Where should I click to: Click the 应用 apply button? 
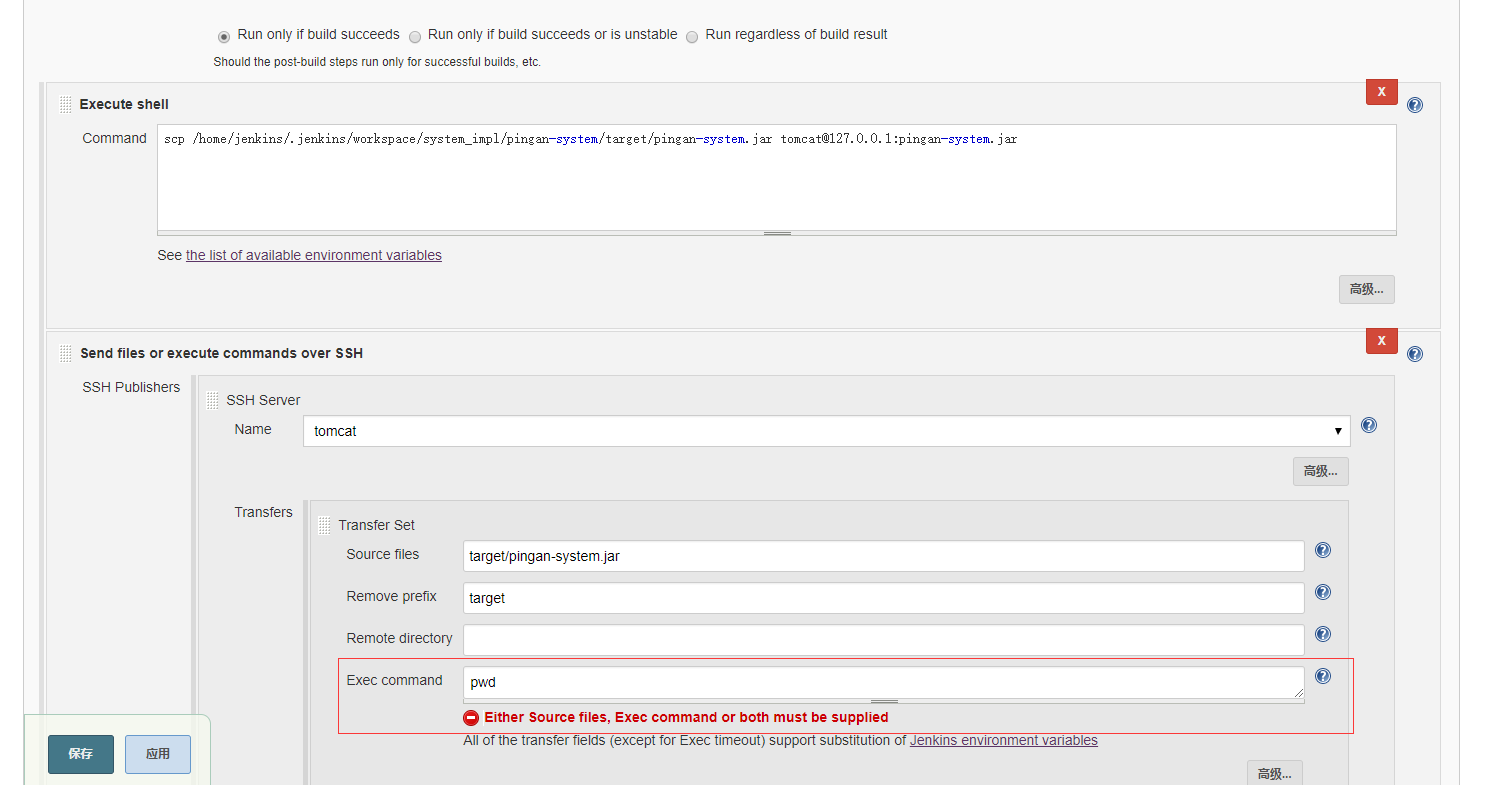coord(158,754)
